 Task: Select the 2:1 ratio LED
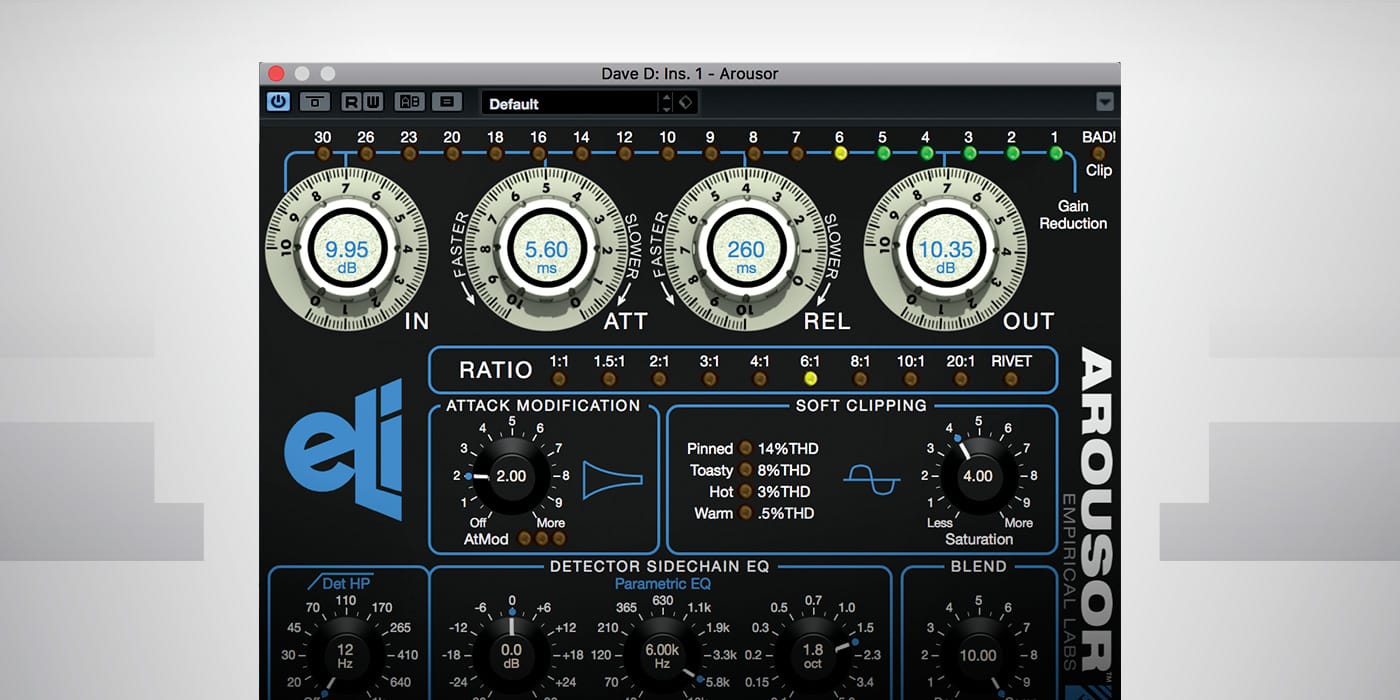coord(659,379)
